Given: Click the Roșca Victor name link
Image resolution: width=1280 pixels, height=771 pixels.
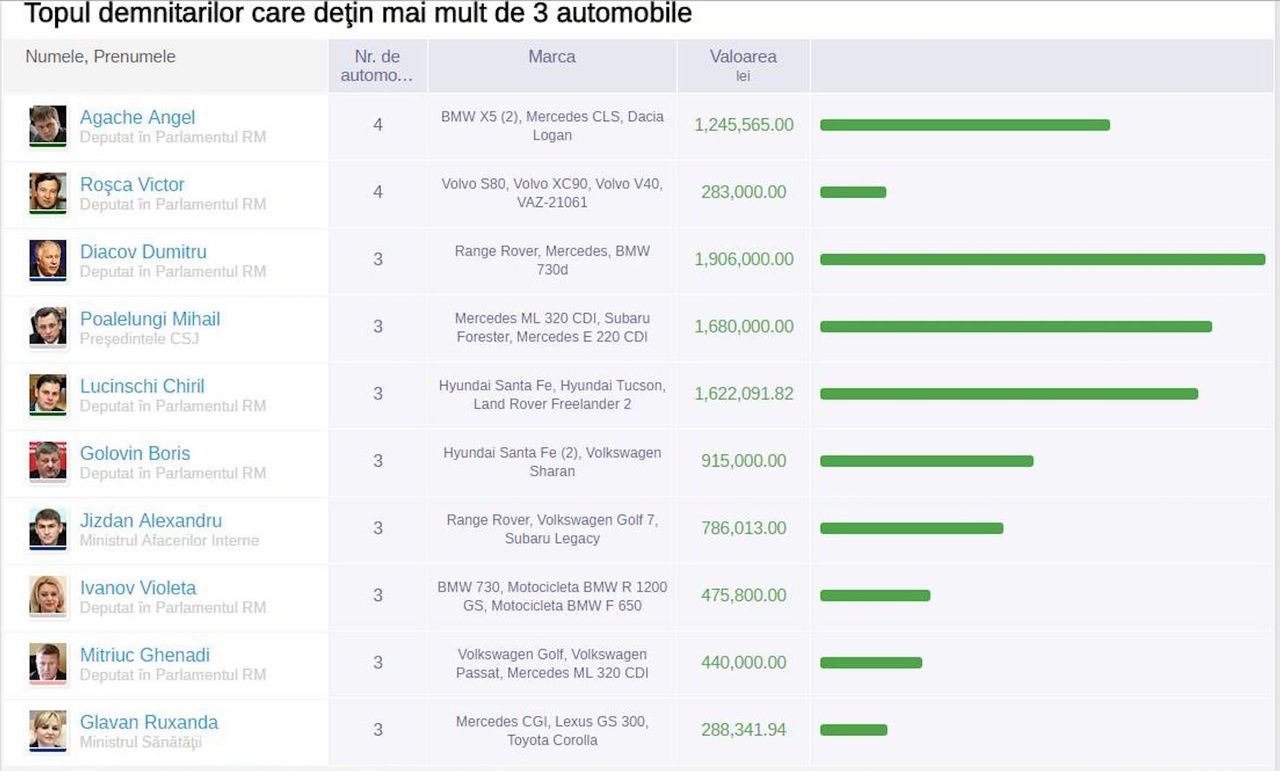Looking at the screenshot, I should coord(132,185).
